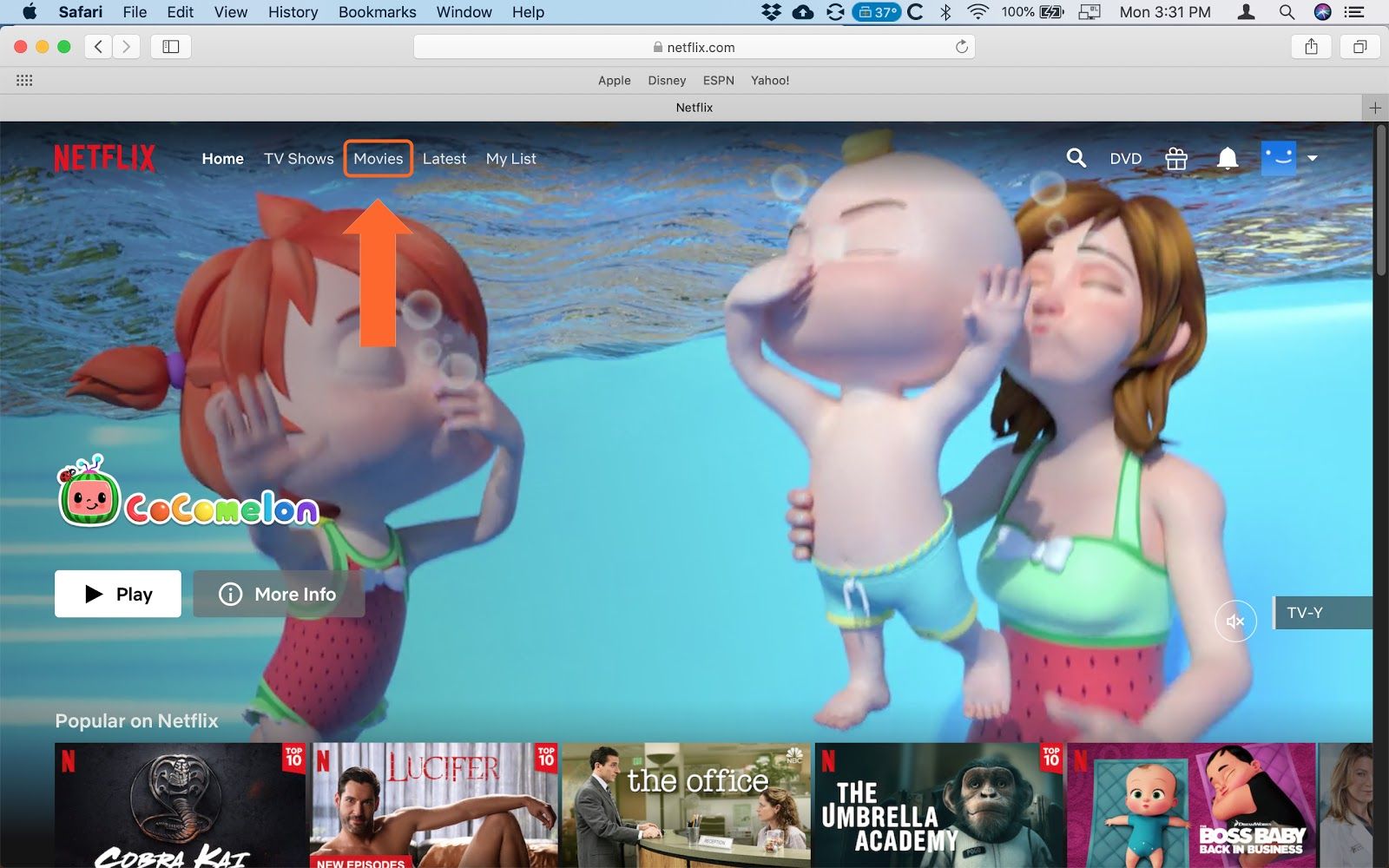Screen dimensions: 1389x868
Task: Open the Lucifer thumbnail
Action: 434,806
